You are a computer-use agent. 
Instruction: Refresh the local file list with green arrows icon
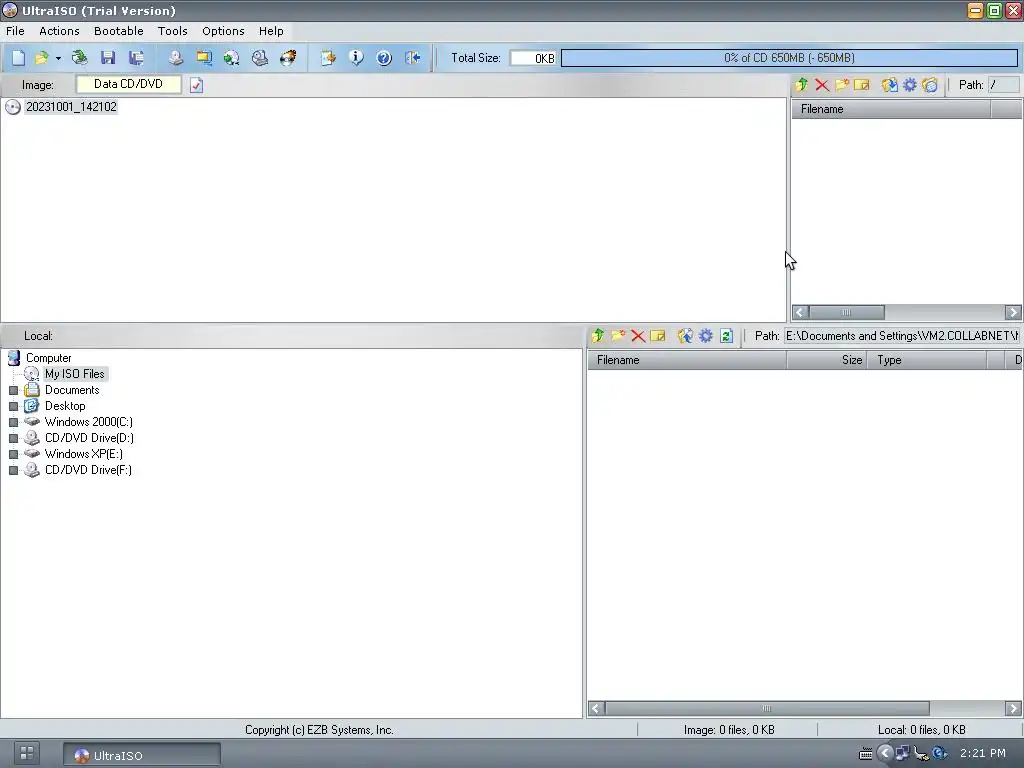click(726, 336)
